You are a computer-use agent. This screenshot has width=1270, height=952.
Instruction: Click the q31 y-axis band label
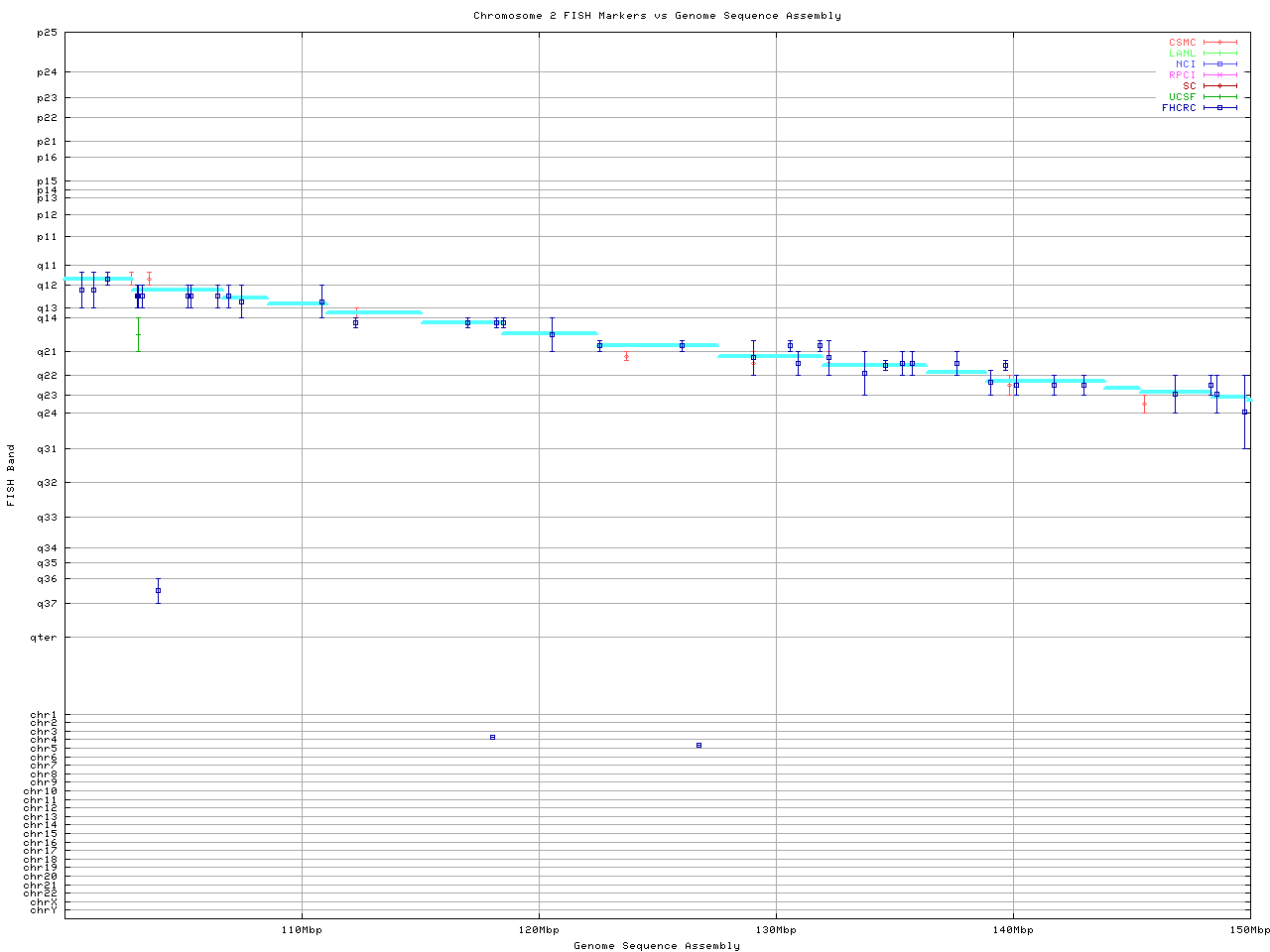pyautogui.click(x=47, y=449)
